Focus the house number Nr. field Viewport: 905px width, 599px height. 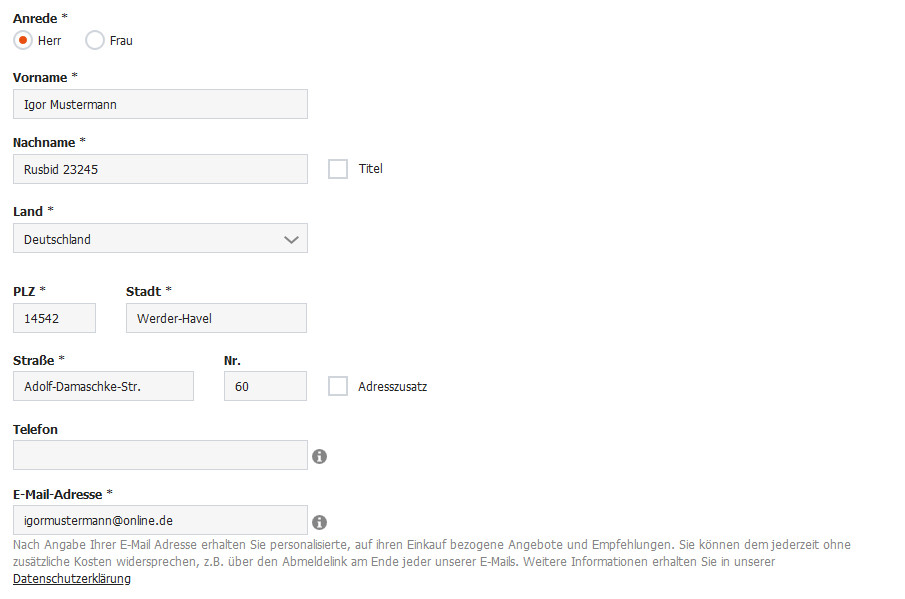coord(265,386)
